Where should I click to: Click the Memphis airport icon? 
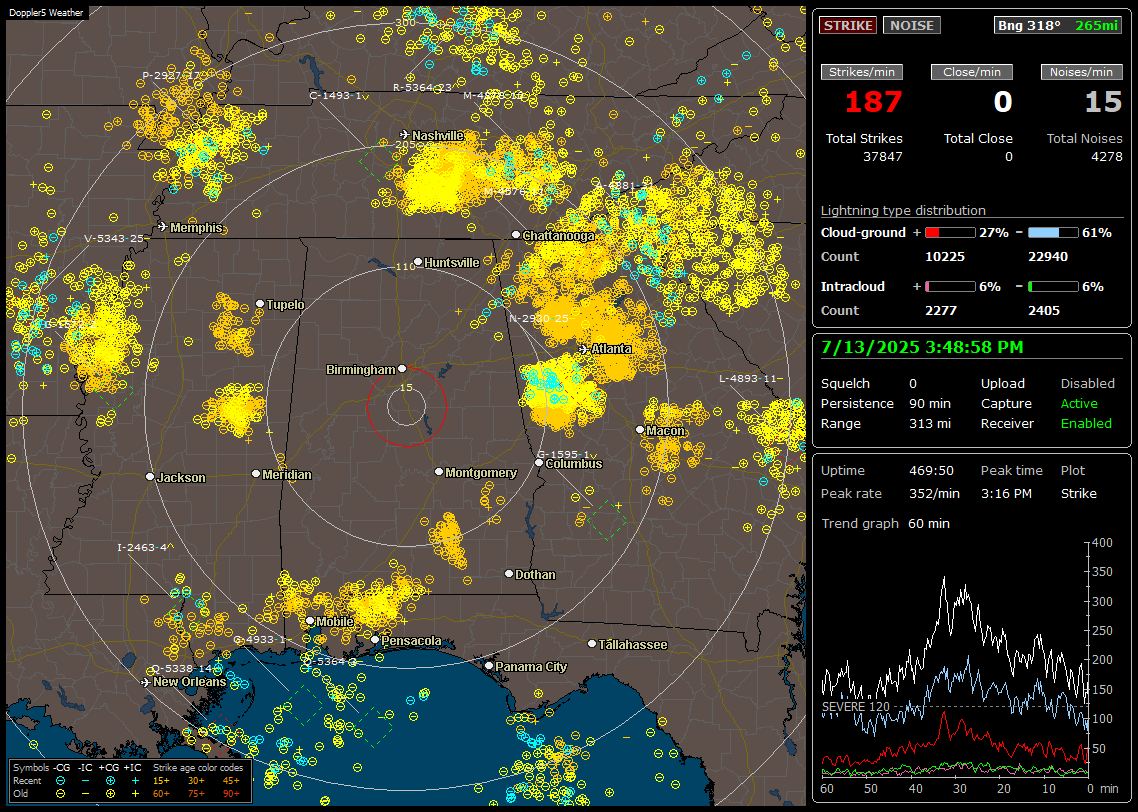pos(163,227)
